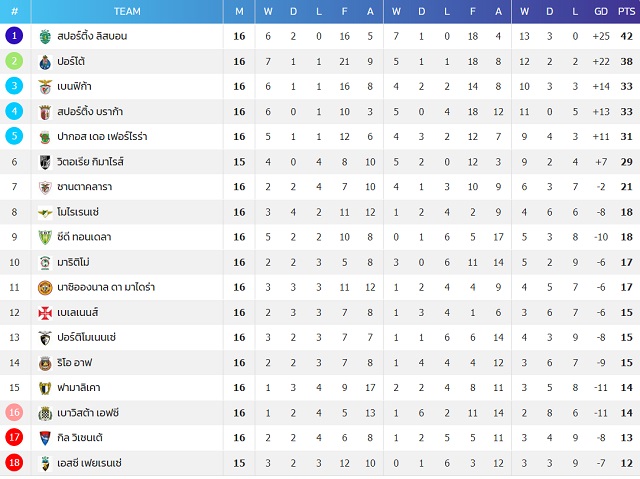Click the M matches column header
This screenshot has height=479, width=640.
(239, 11)
